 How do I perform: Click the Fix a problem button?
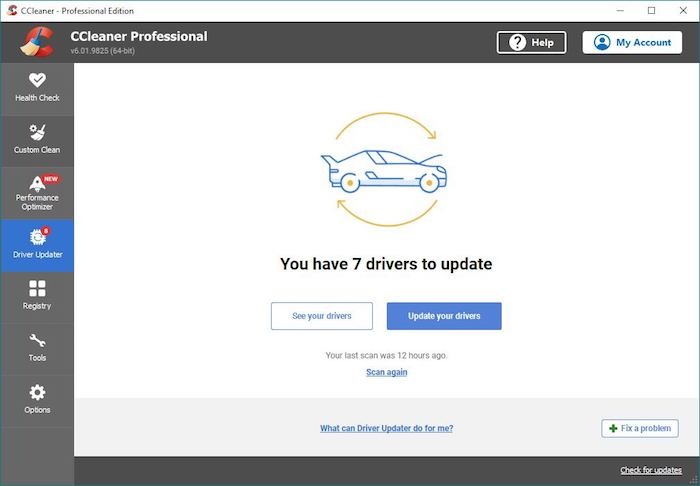click(x=640, y=428)
